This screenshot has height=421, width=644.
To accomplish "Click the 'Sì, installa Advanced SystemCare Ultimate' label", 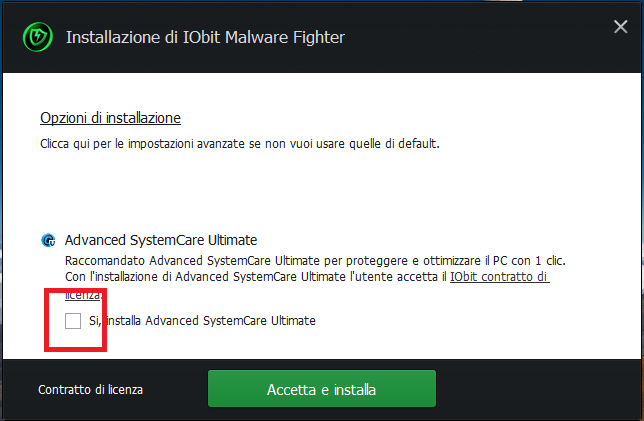I will pyautogui.click(x=202, y=321).
